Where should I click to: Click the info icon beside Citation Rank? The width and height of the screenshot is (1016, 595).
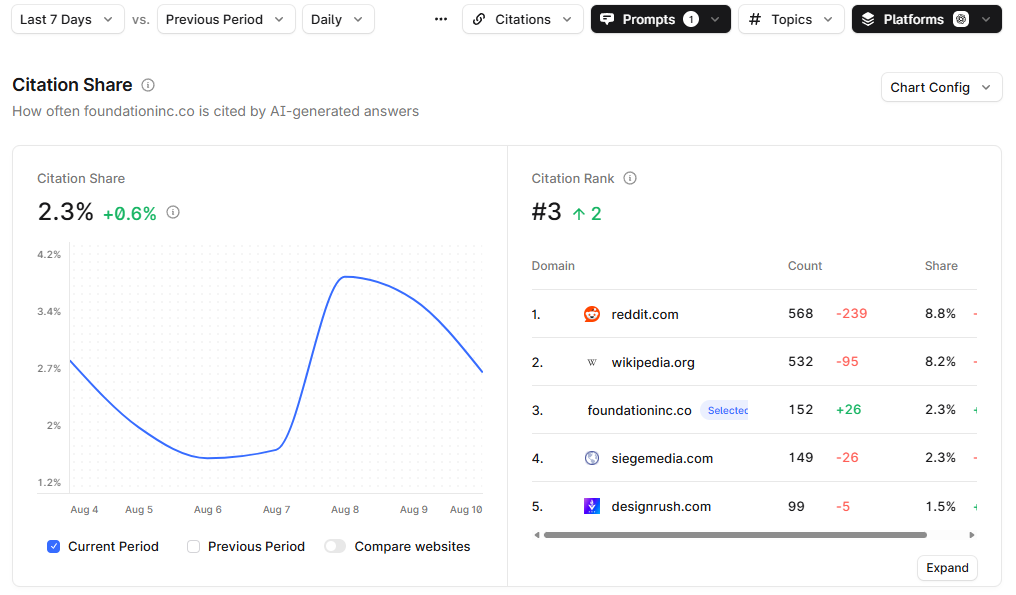pos(630,178)
